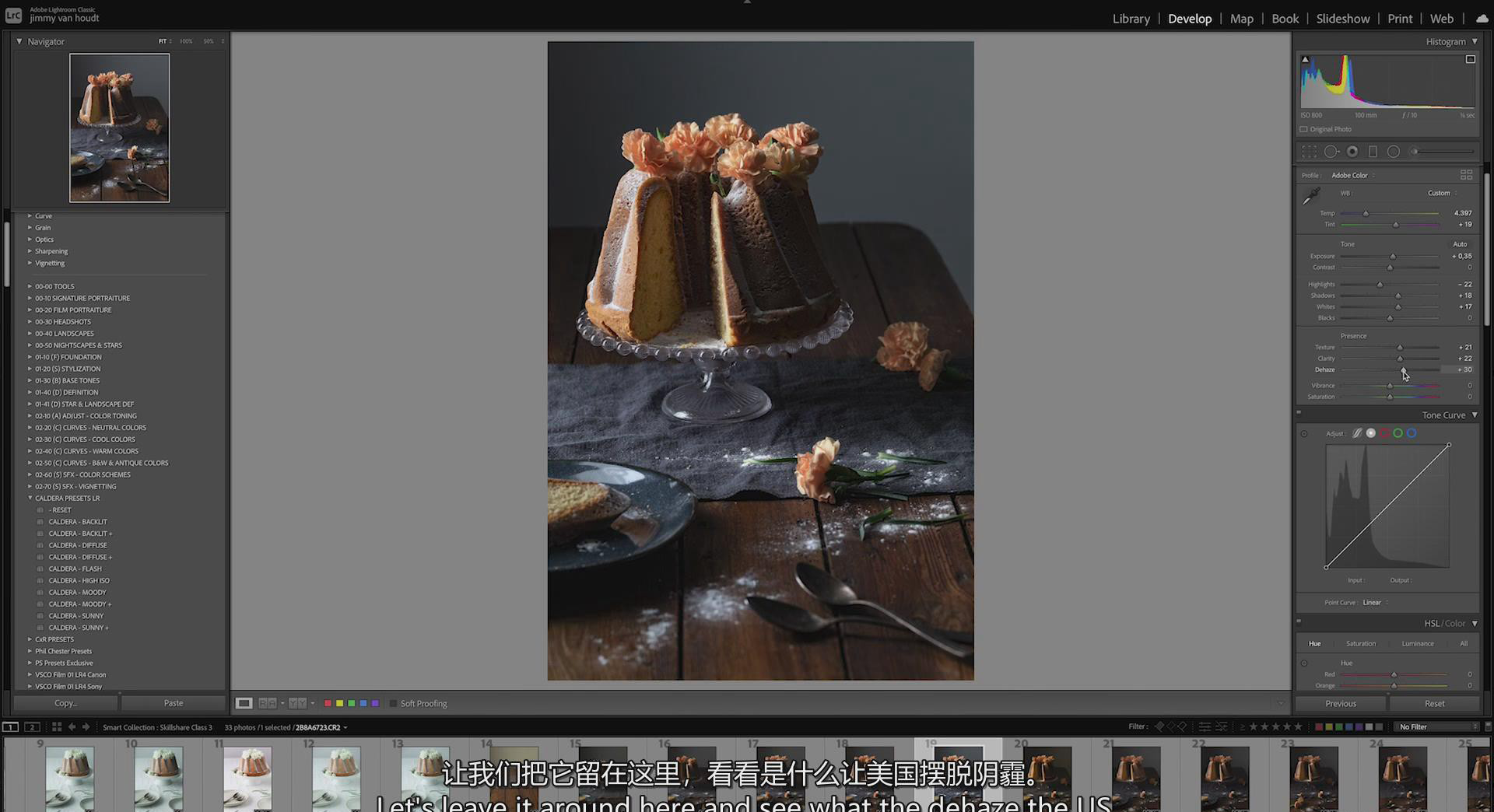The image size is (1494, 812).
Task: Select the green channel tone curve
Action: coord(1398,433)
